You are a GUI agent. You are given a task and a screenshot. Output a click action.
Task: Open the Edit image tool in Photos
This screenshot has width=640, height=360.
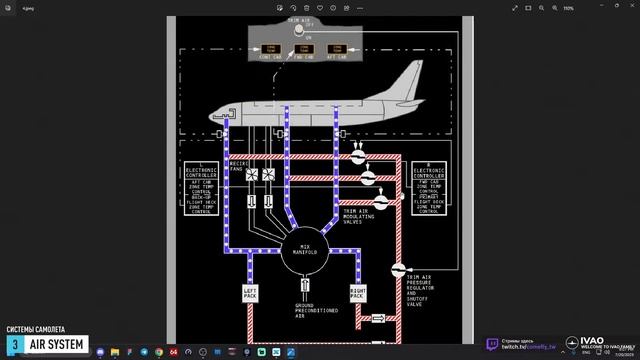click(x=280, y=8)
